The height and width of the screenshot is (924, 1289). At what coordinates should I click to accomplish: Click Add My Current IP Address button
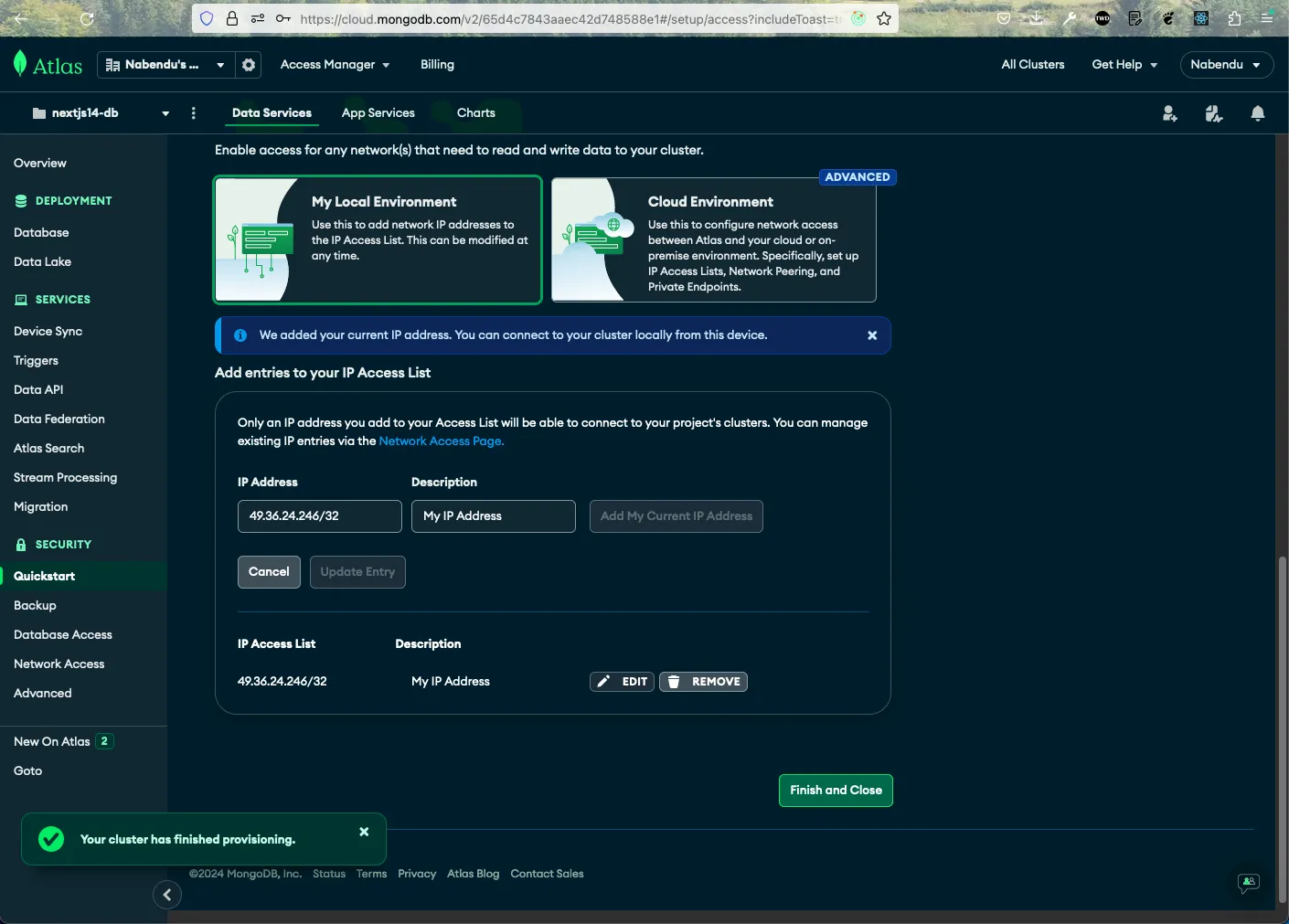pos(676,516)
